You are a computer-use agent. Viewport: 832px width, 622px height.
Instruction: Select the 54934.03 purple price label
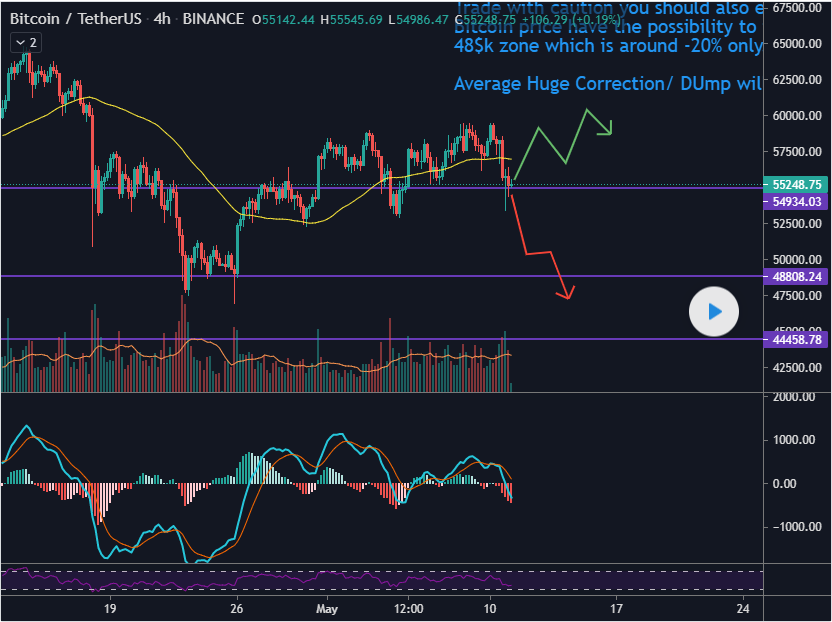(x=797, y=202)
